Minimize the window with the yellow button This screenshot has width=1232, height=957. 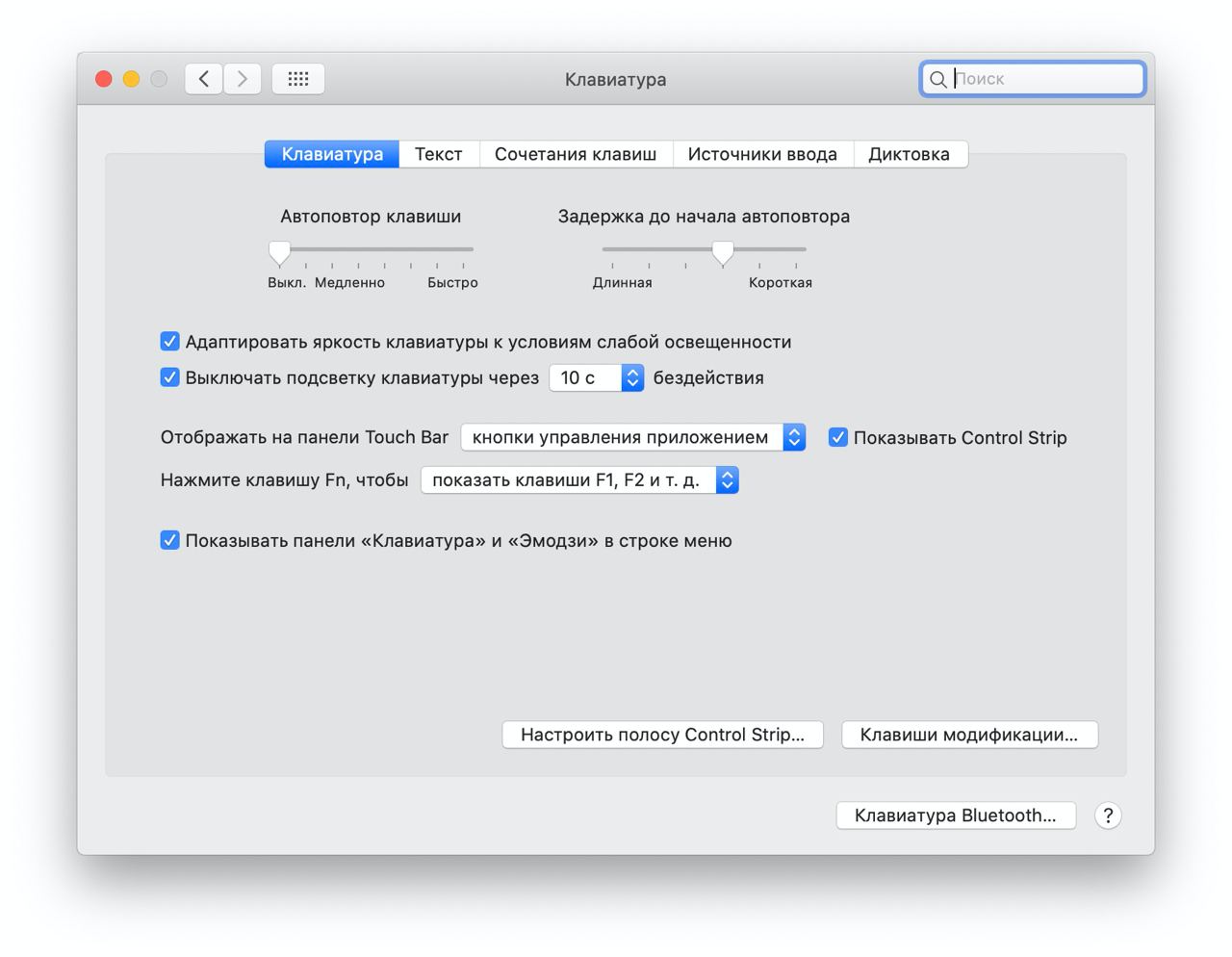(x=131, y=79)
